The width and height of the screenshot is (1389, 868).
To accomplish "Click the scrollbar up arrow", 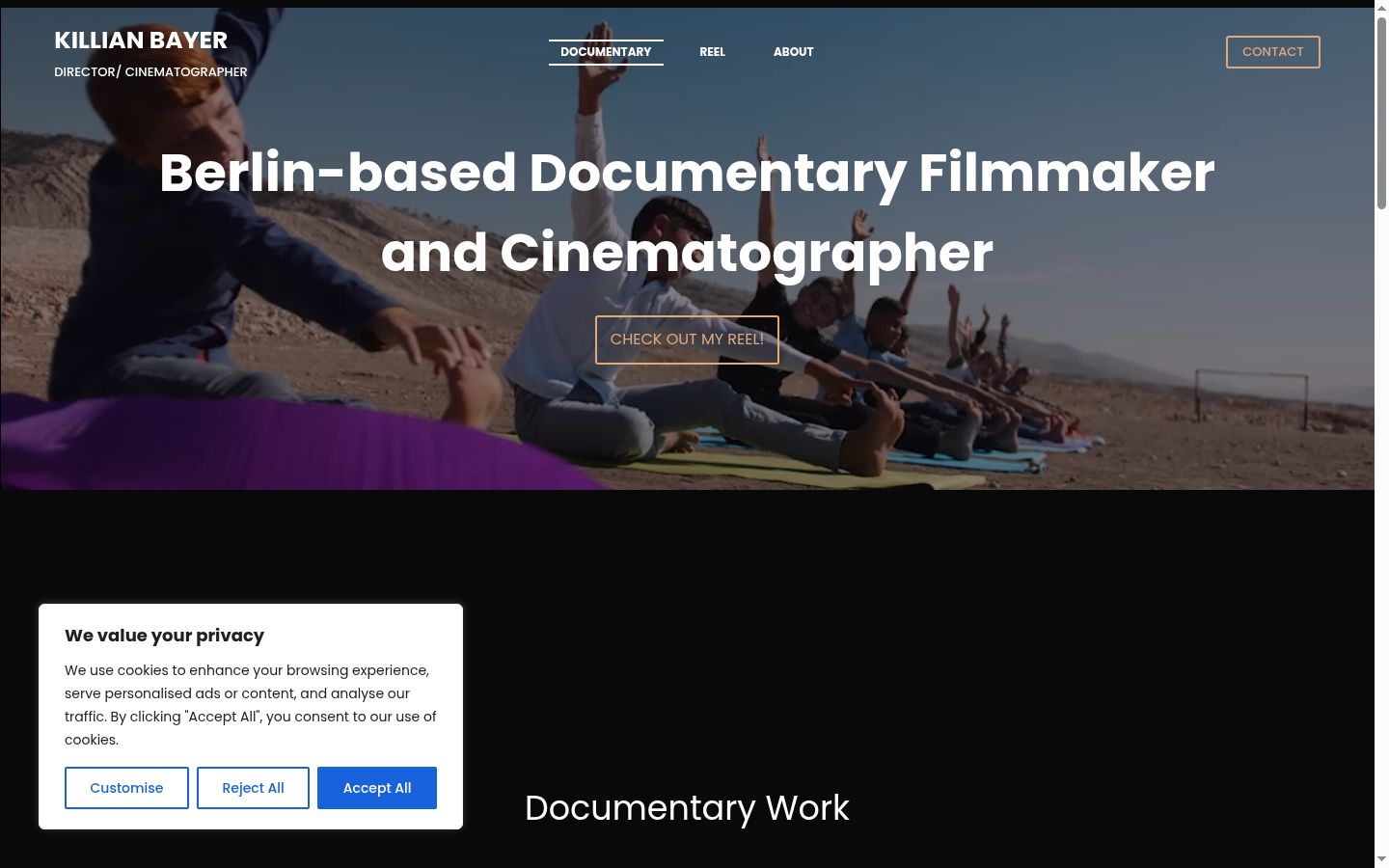I will pyautogui.click(x=1381, y=8).
